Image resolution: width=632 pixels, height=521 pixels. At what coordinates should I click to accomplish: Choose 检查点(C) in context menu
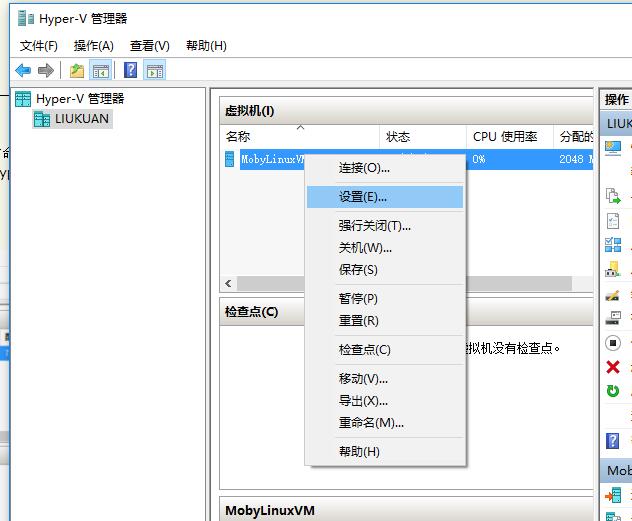point(385,349)
